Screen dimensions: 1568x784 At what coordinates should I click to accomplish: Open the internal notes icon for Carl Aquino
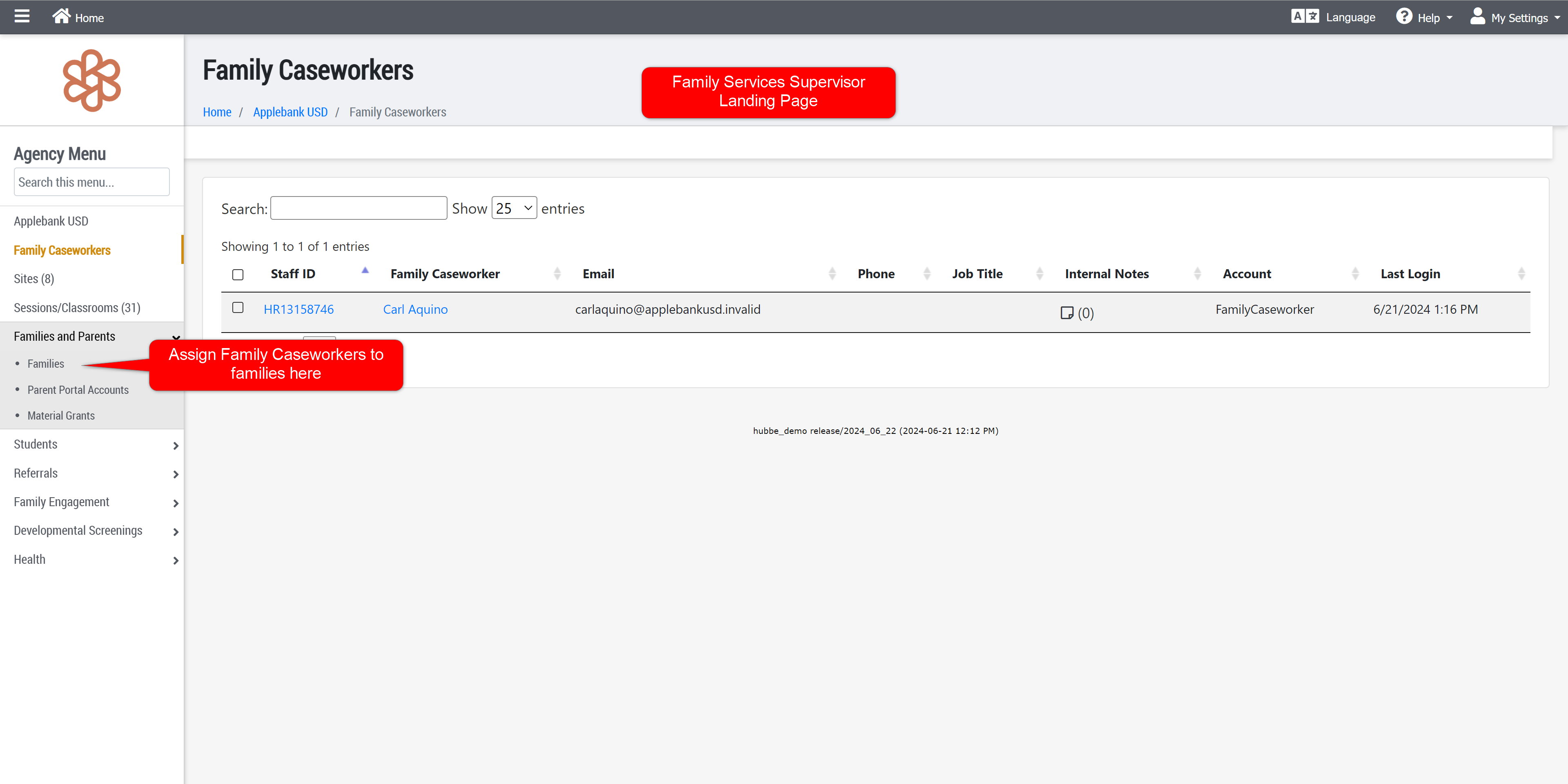click(x=1067, y=313)
